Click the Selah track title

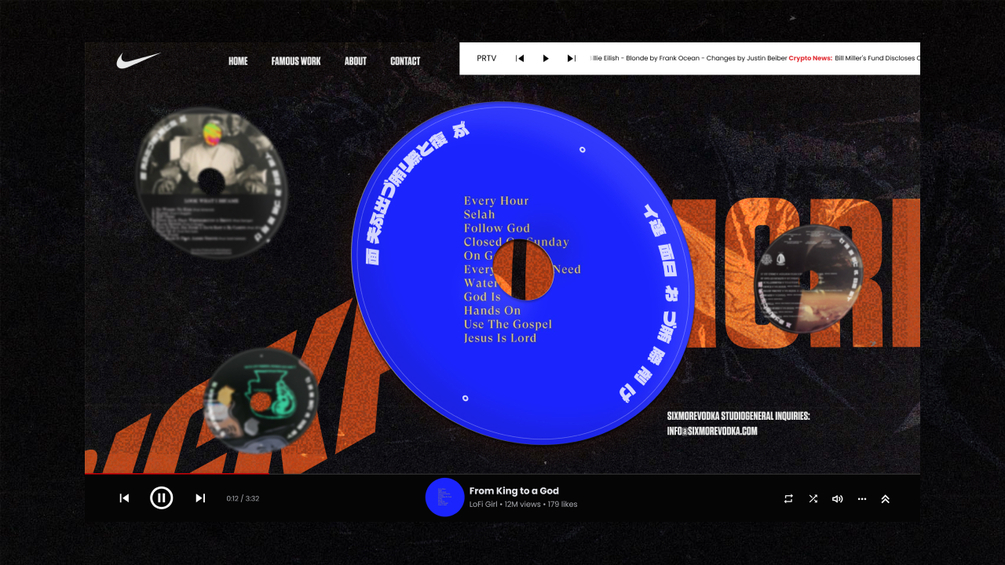click(479, 215)
